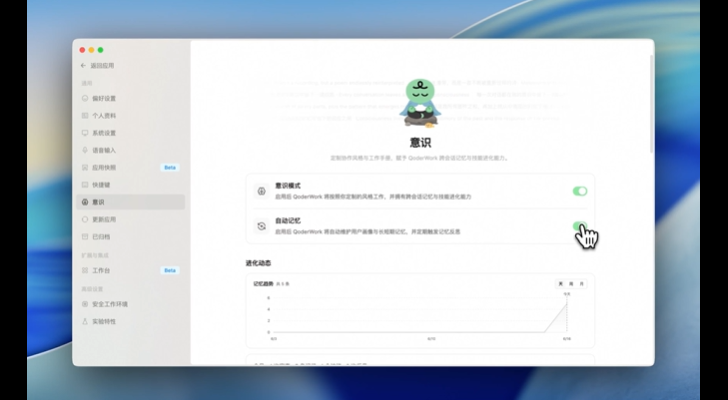The height and width of the screenshot is (400, 728).
Task: Click the 自动记忆 refresh icon
Action: pos(261,226)
